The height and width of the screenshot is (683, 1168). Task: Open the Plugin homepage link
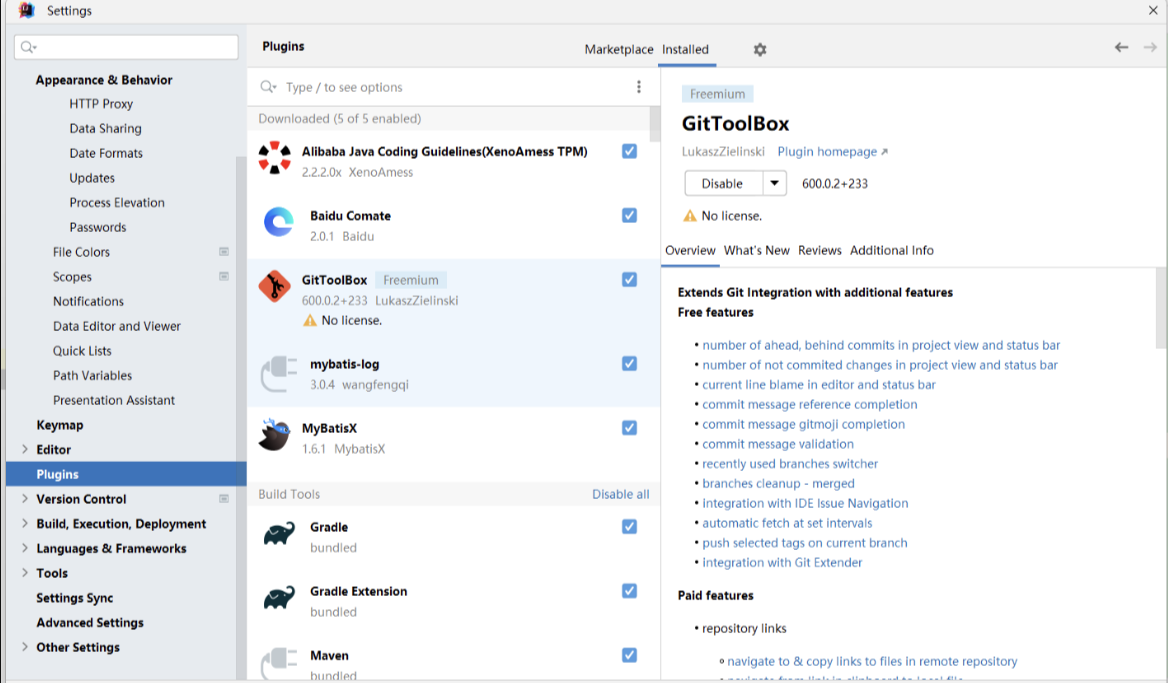[x=832, y=152]
